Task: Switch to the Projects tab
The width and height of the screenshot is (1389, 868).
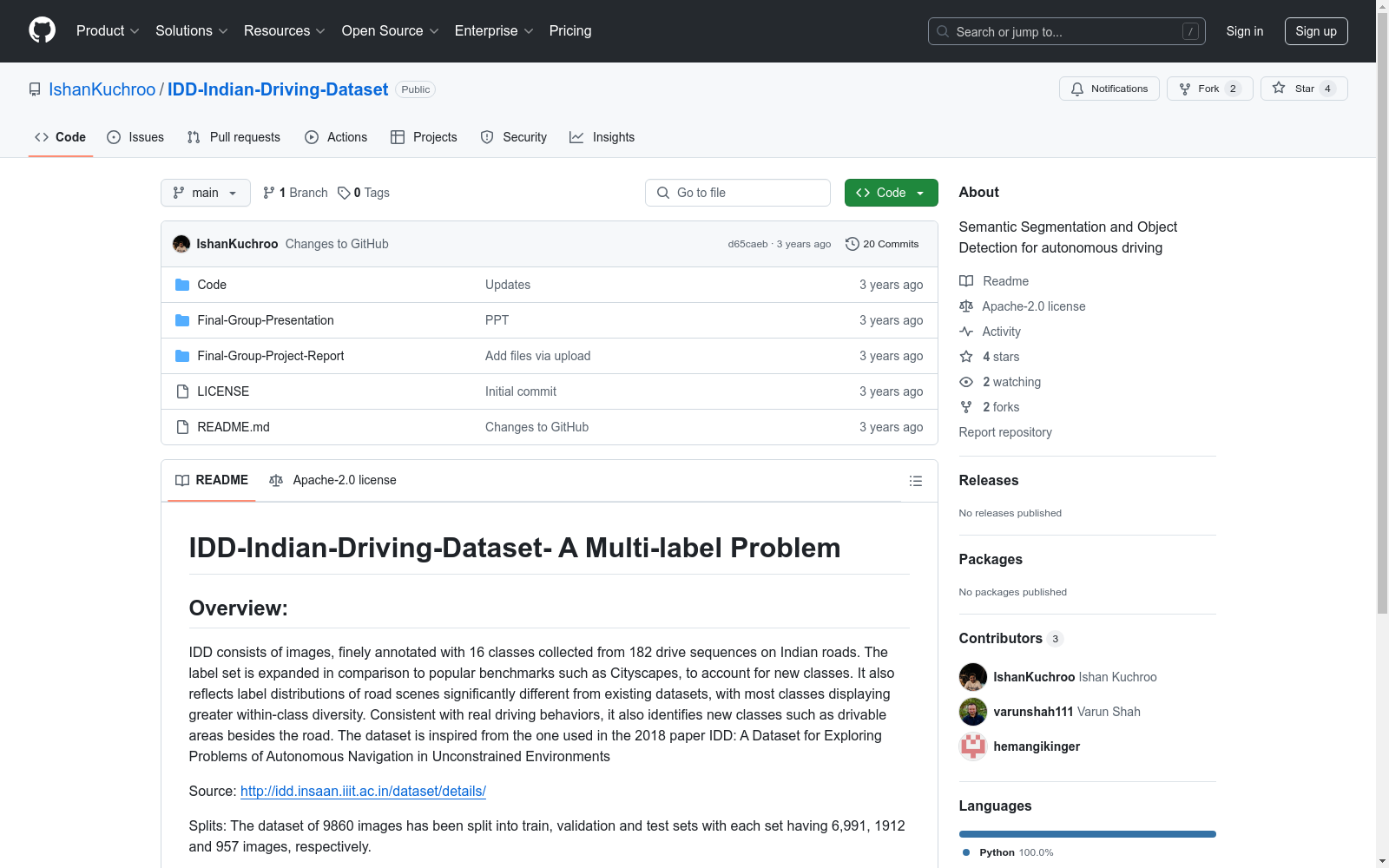Action: pos(424,137)
